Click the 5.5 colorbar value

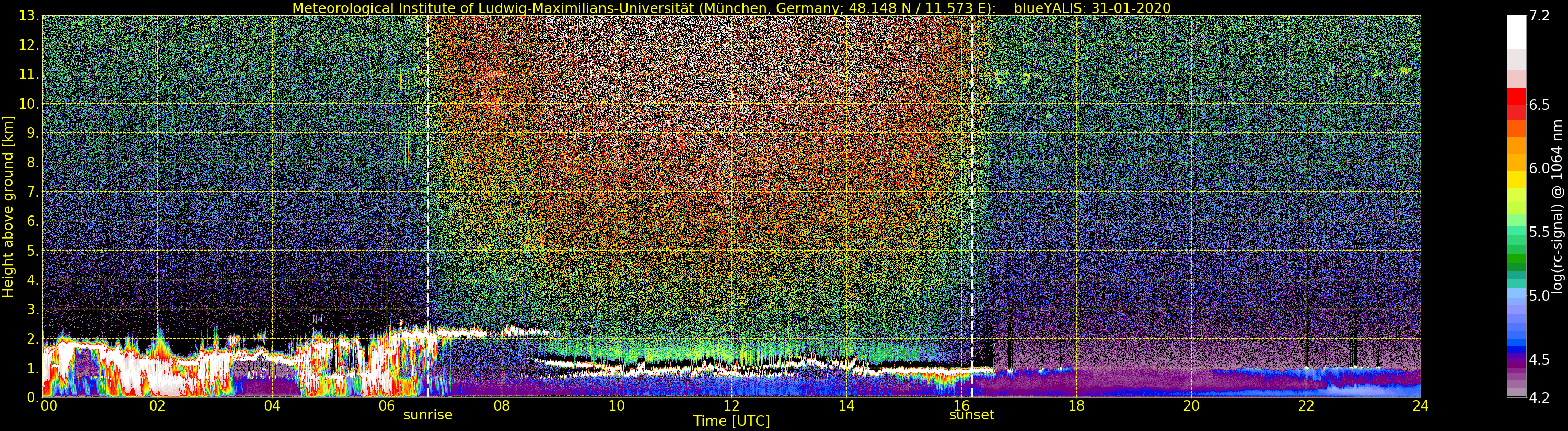(x=1539, y=232)
